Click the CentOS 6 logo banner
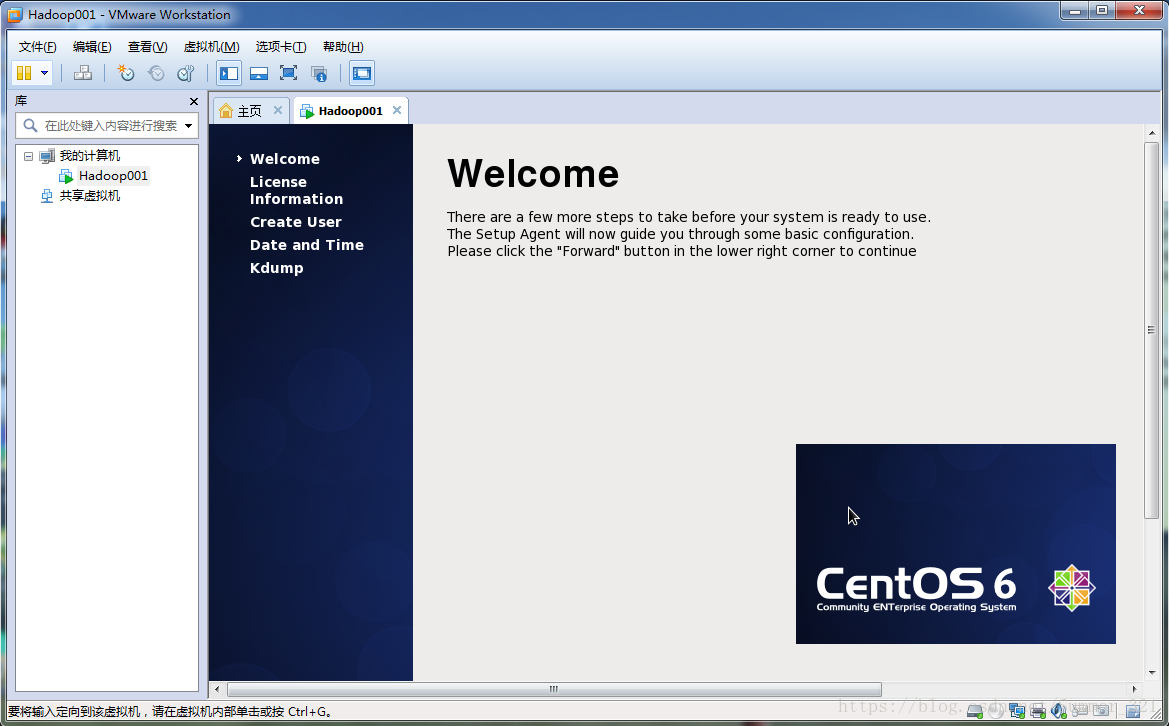Screen dimensions: 1169x726 (x=956, y=544)
